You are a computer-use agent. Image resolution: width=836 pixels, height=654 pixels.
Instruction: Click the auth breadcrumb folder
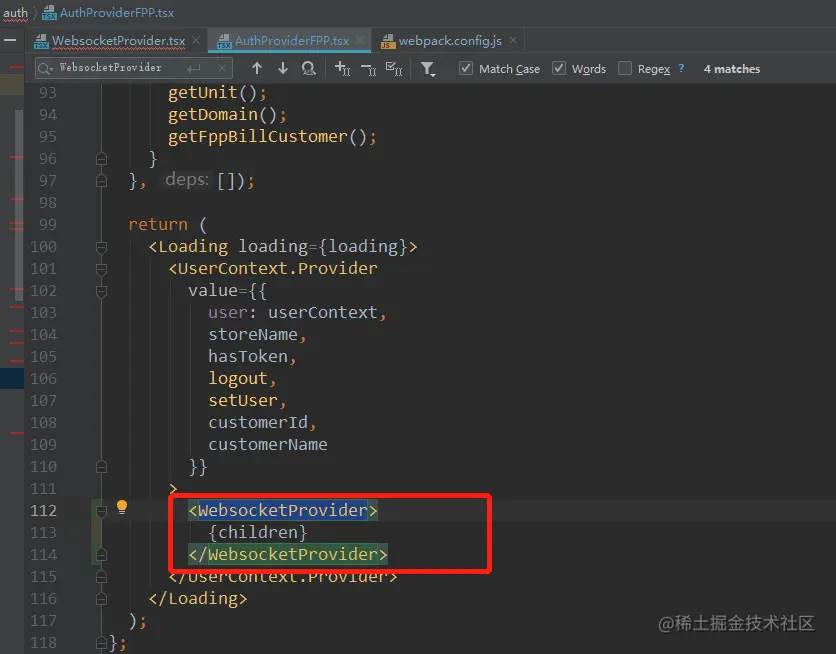15,12
